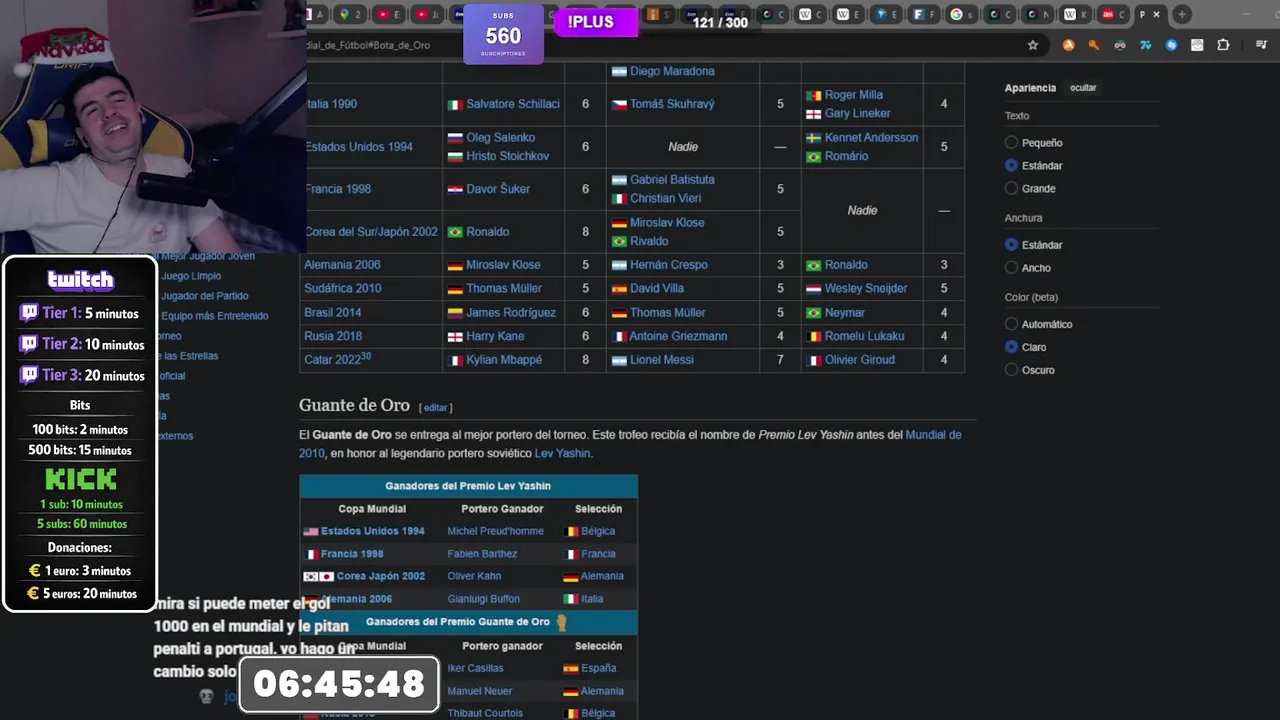Click the Colombian flag beside James Rodríguez
This screenshot has width=1280, height=720.
click(x=455, y=313)
